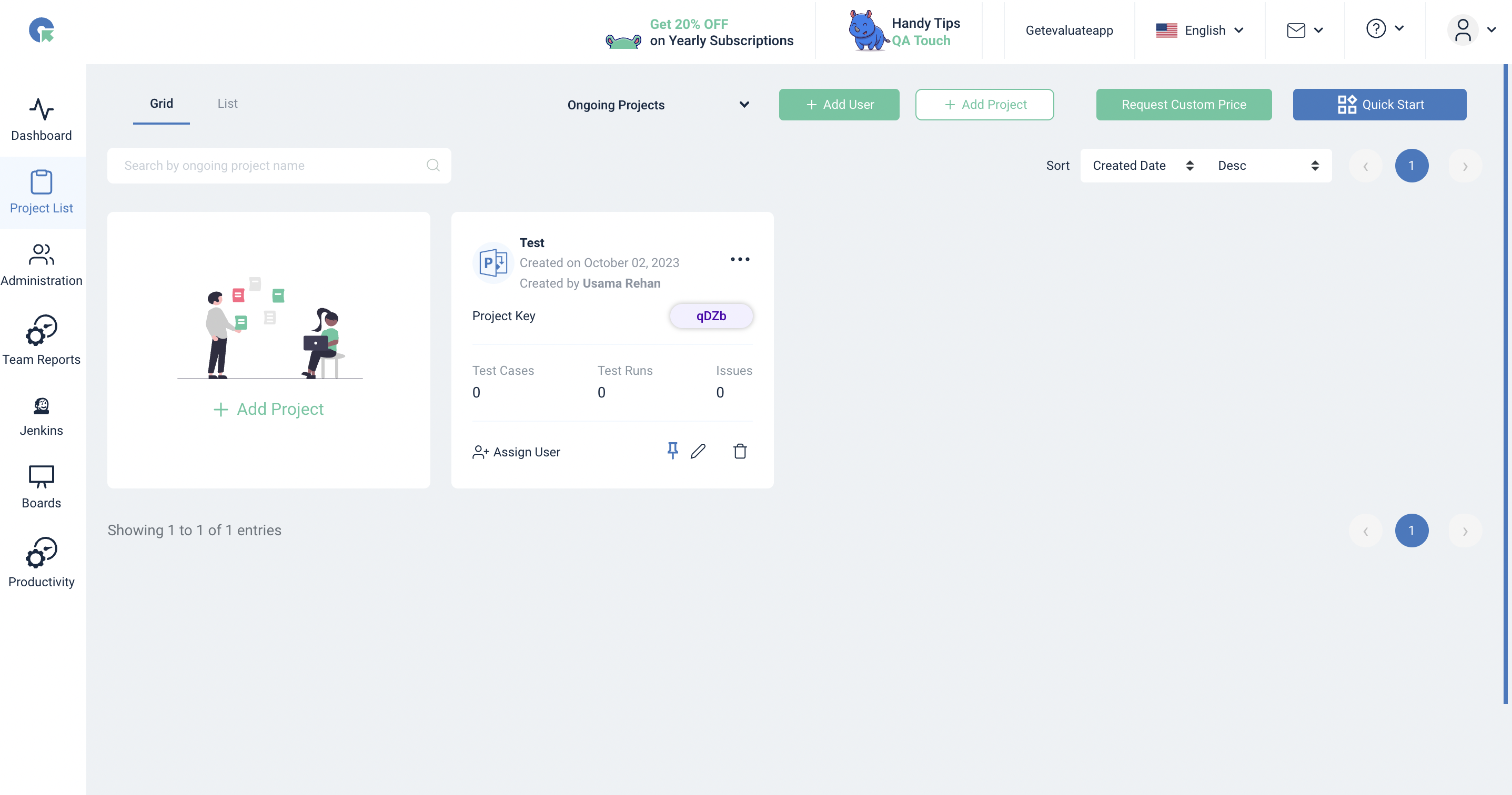1512x795 pixels.
Task: Go to Boards in the sidebar
Action: (41, 487)
